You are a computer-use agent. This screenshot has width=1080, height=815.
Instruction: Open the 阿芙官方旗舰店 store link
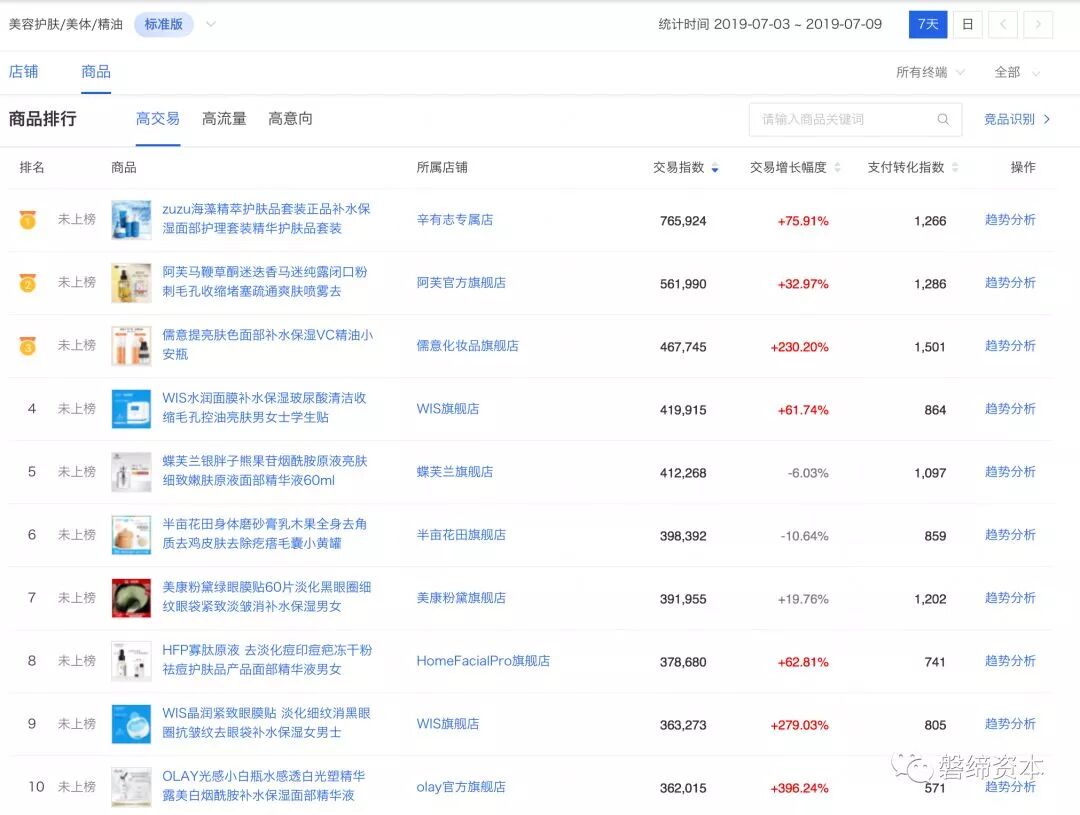(x=461, y=282)
